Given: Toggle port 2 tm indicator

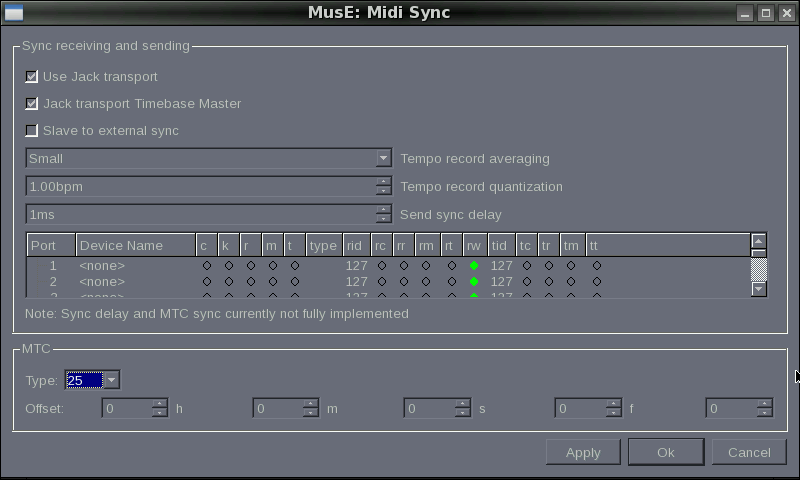Looking at the screenshot, I should [x=571, y=281].
